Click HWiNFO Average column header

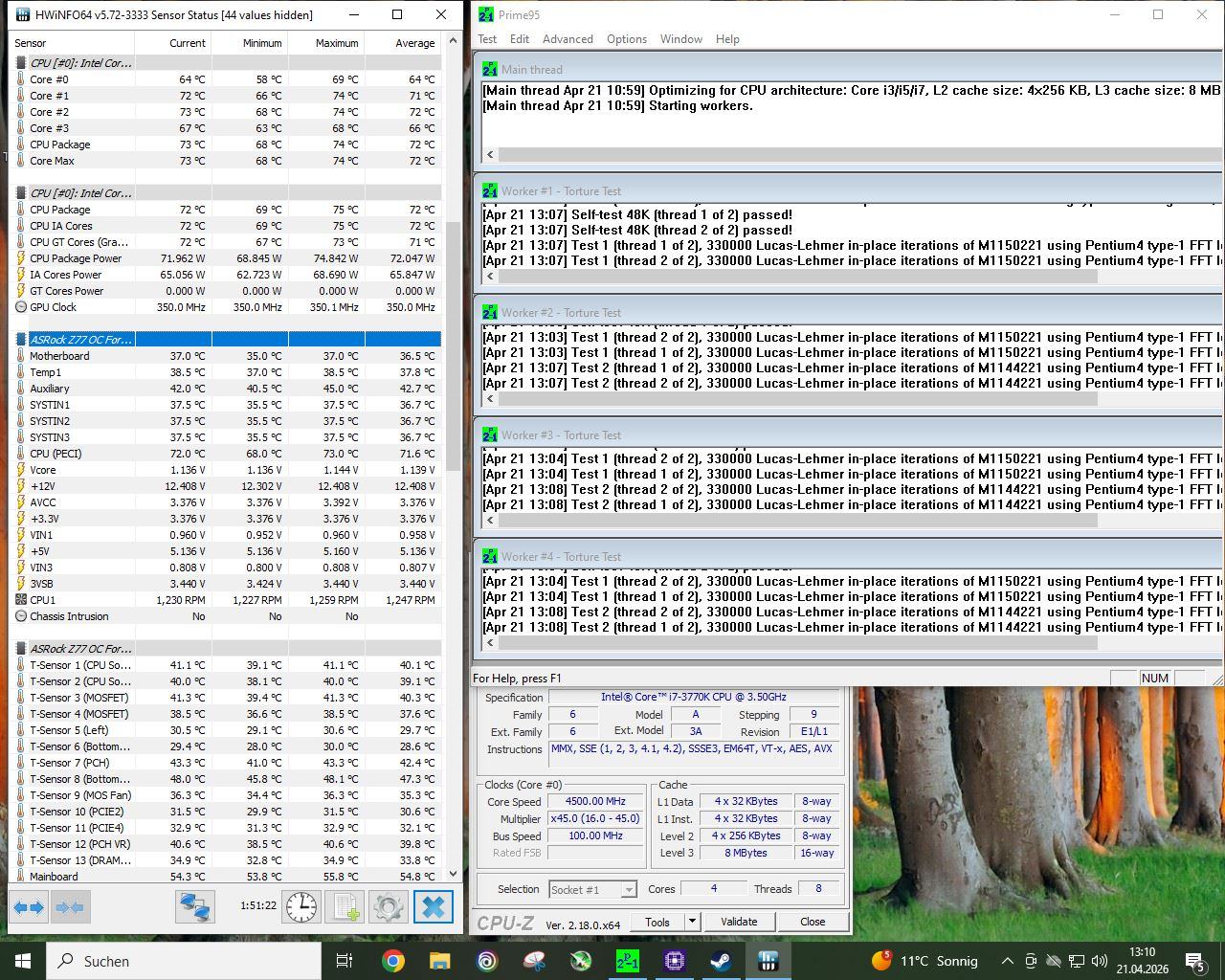pos(403,43)
